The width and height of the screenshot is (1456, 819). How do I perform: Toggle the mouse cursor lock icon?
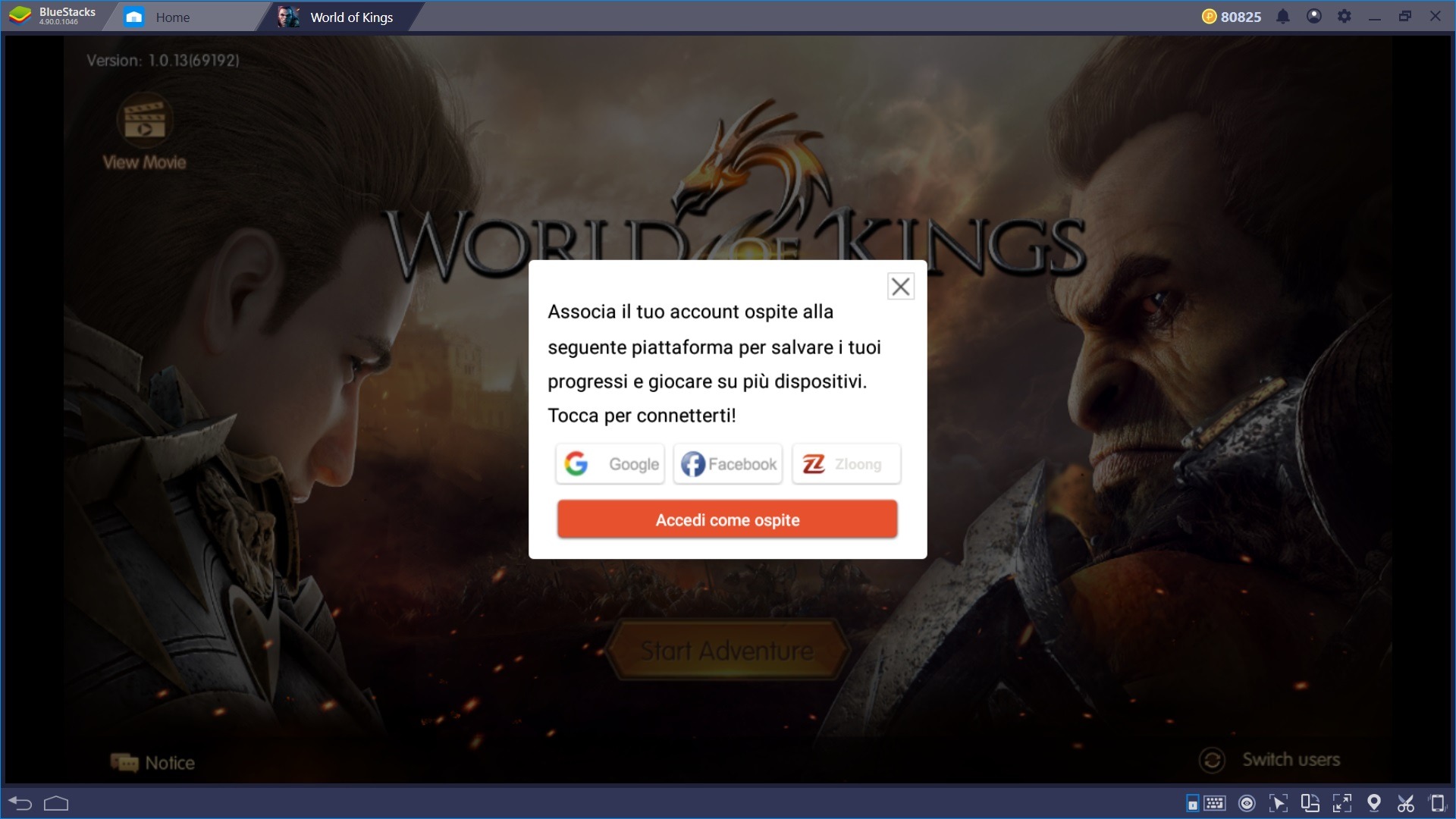tap(1279, 803)
